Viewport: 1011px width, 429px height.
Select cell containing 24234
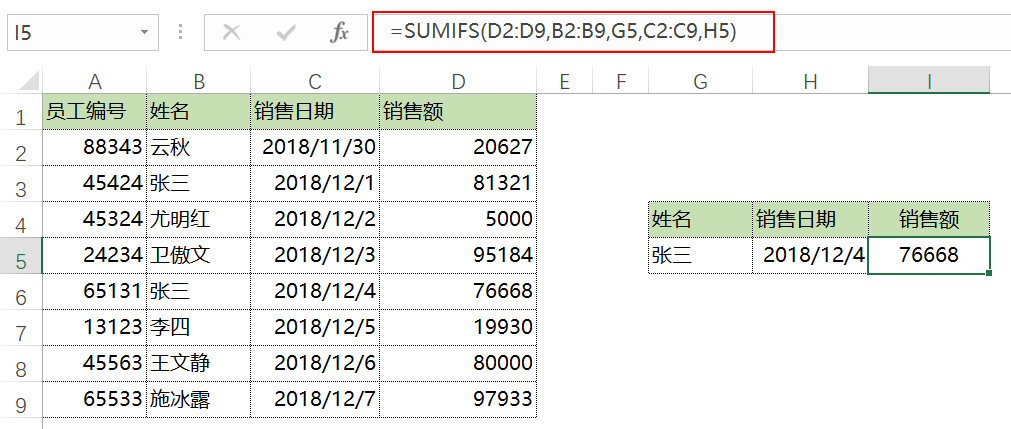point(95,256)
